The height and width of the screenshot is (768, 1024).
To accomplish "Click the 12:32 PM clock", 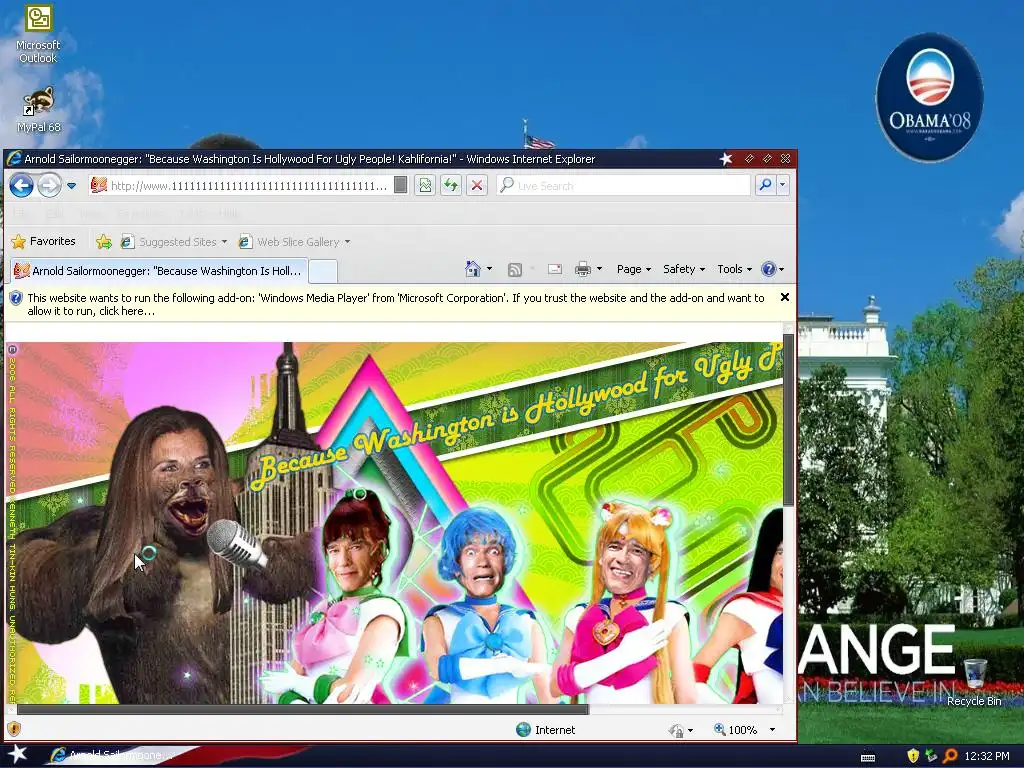I will tap(987, 756).
